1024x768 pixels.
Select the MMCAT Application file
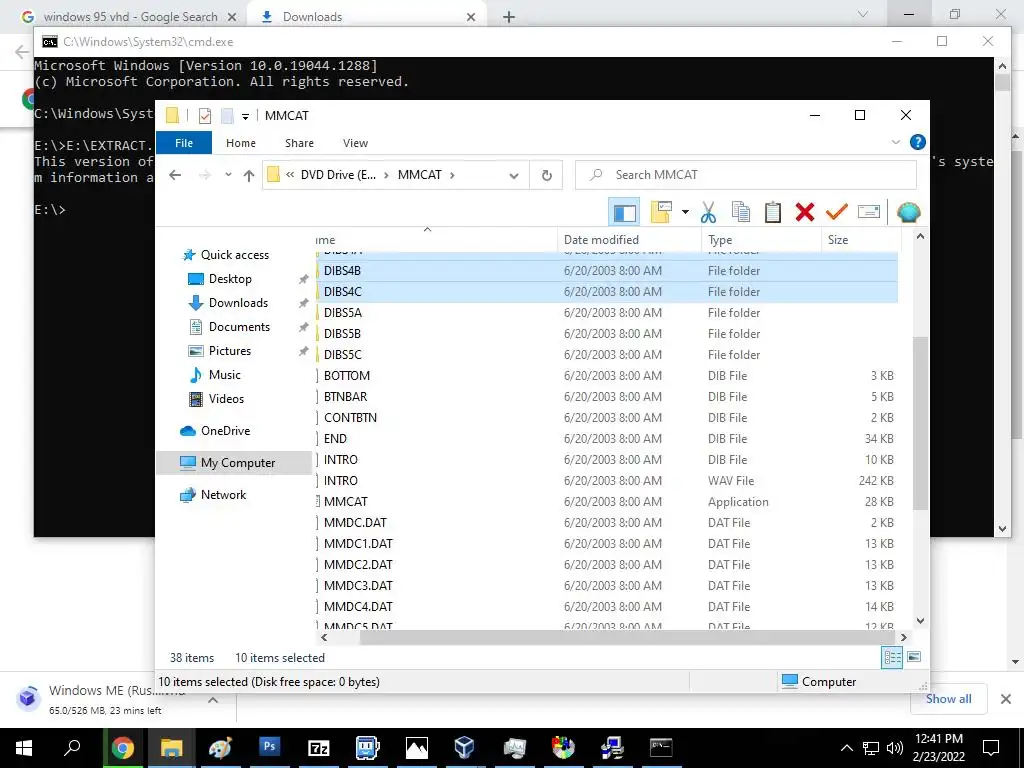[x=607, y=502]
